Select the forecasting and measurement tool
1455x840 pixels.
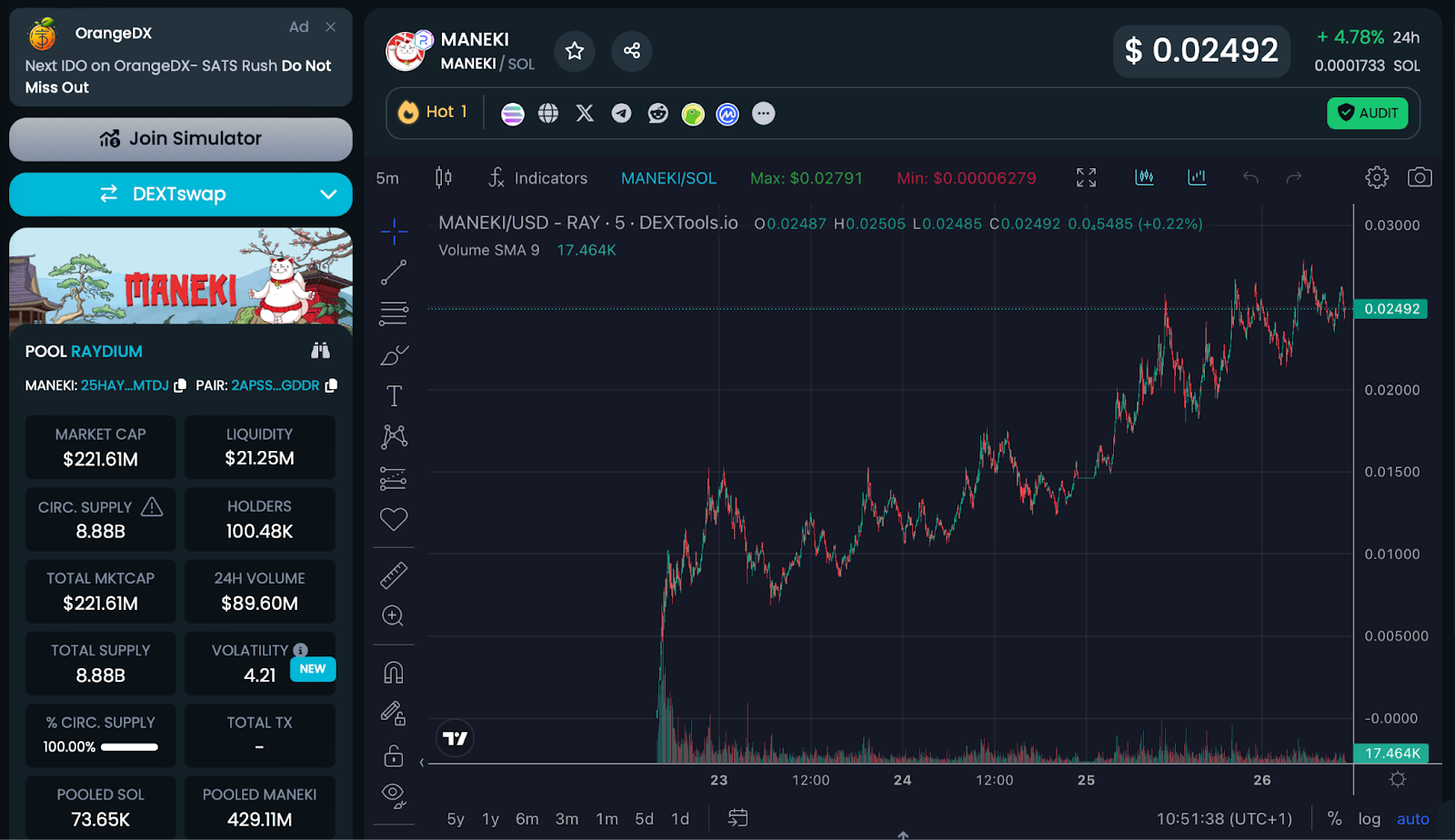click(394, 478)
